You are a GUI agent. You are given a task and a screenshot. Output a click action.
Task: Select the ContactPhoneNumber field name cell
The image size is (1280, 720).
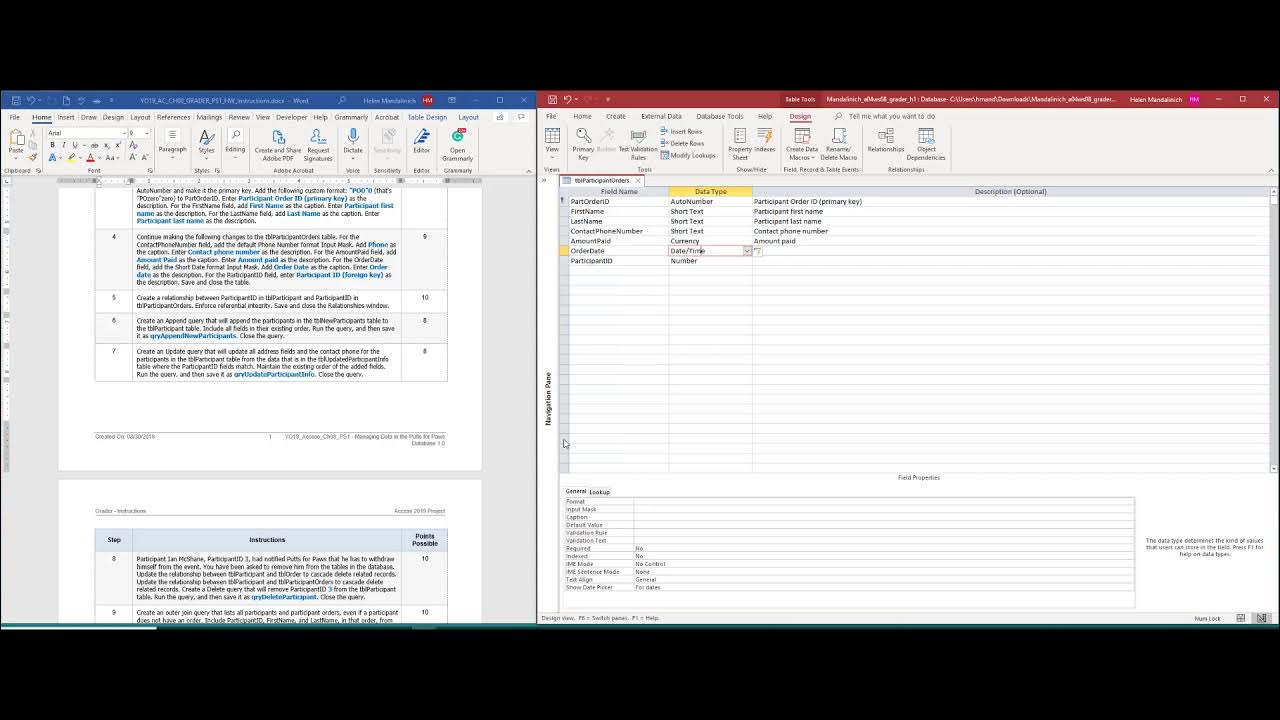point(618,231)
